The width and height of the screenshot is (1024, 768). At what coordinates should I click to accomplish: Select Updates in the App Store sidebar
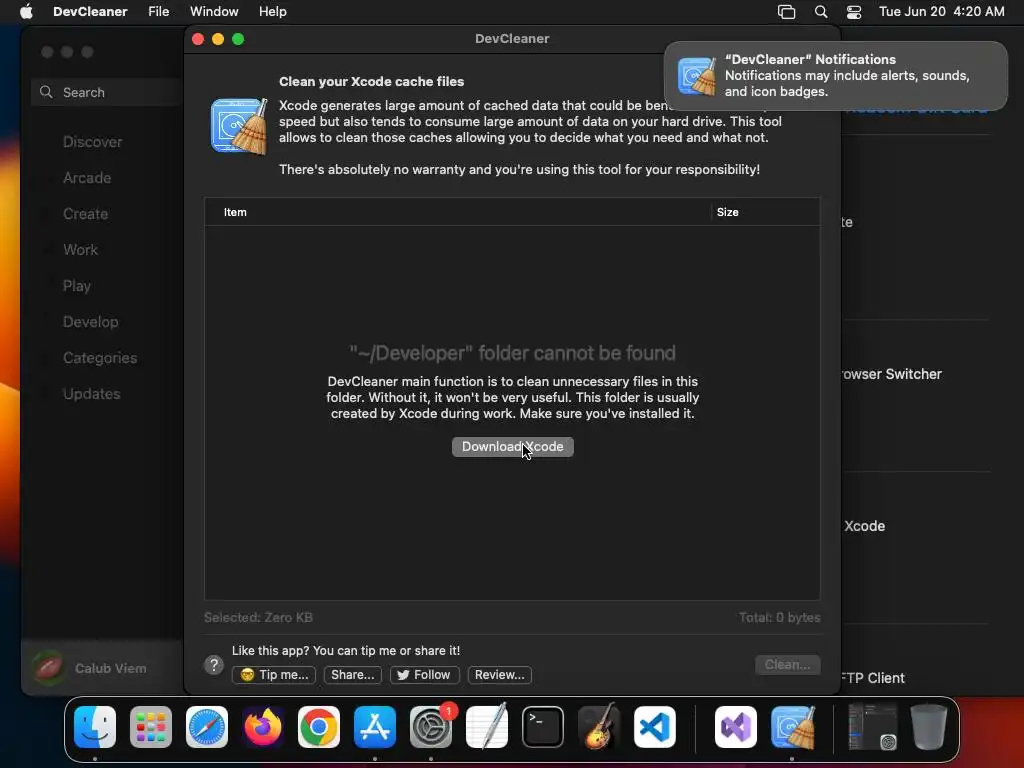point(91,394)
